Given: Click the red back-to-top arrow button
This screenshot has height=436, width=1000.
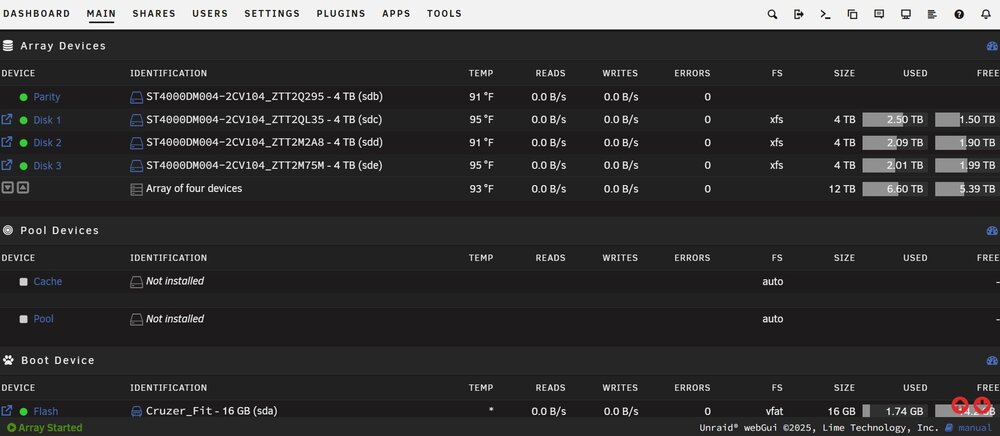Looking at the screenshot, I should [960, 405].
